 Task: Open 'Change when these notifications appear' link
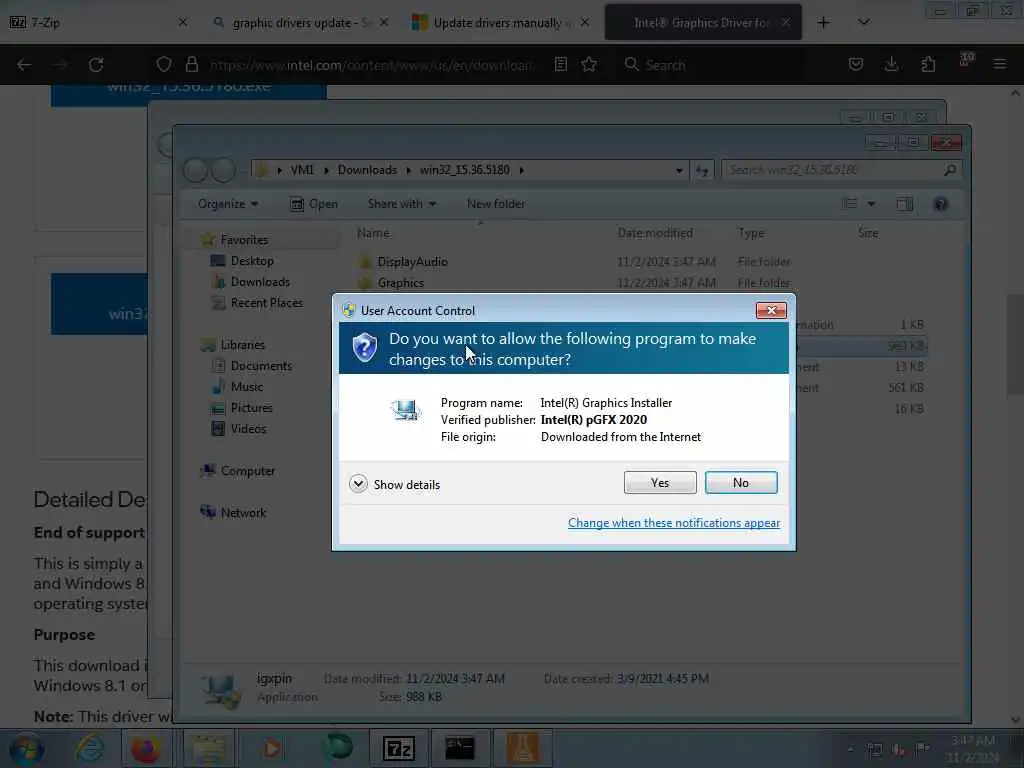point(673,522)
